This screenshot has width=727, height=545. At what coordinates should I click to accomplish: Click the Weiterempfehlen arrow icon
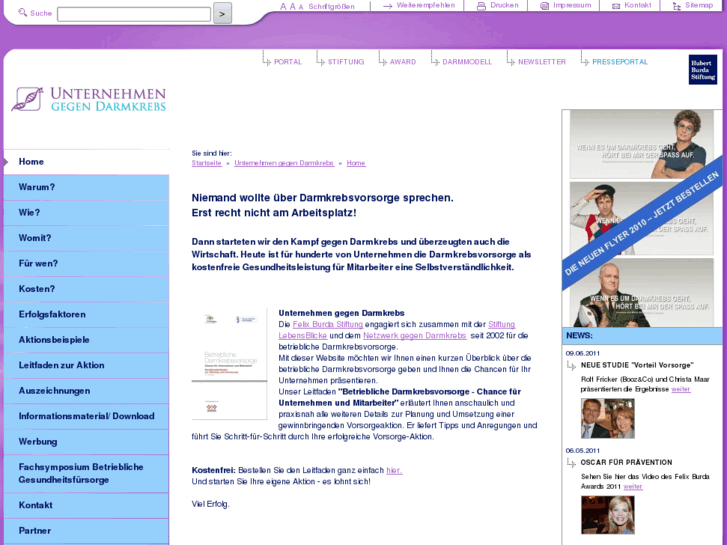(388, 6)
